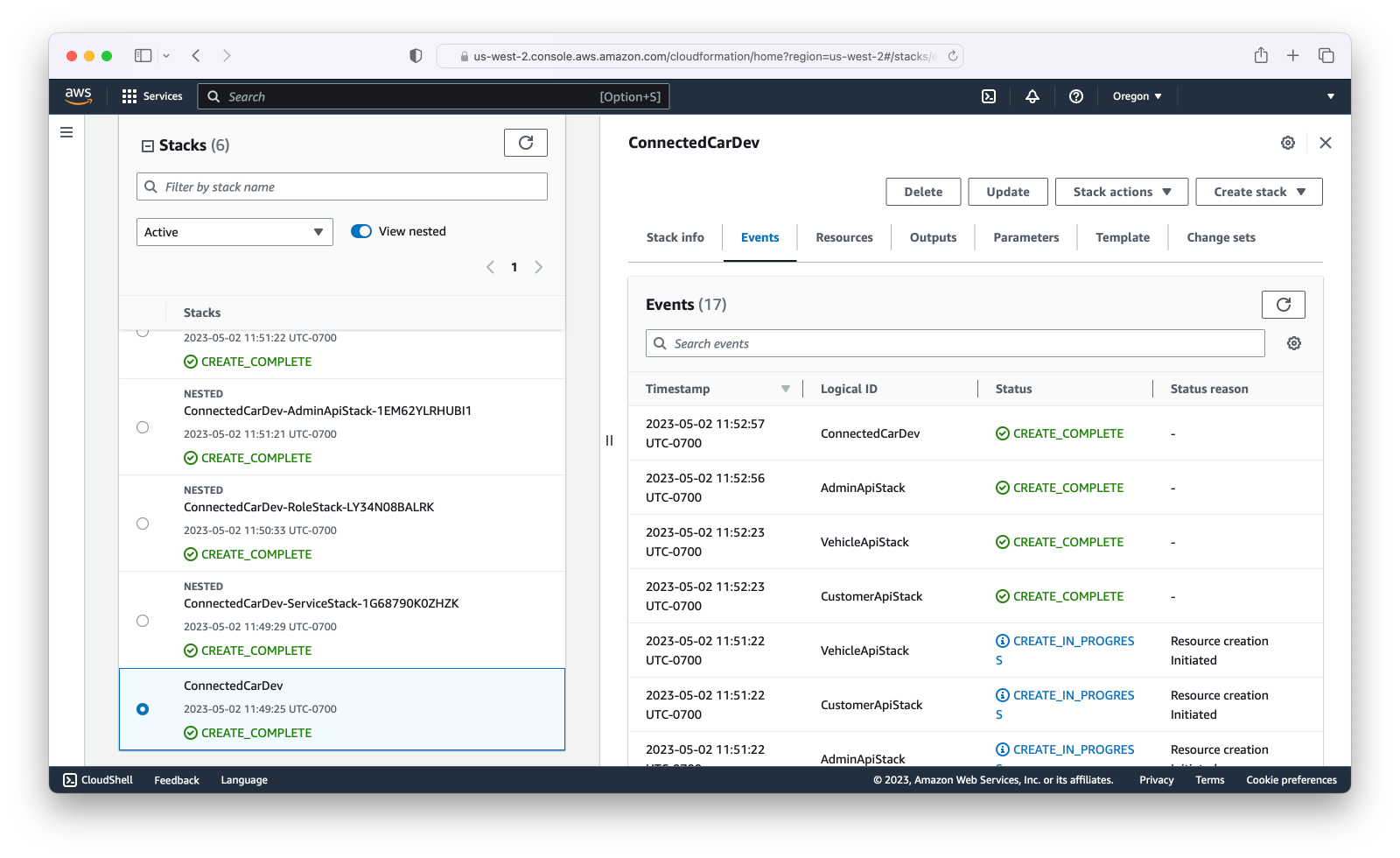Open the help question mark menu
Image resolution: width=1400 pixels, height=858 pixels.
(1076, 96)
